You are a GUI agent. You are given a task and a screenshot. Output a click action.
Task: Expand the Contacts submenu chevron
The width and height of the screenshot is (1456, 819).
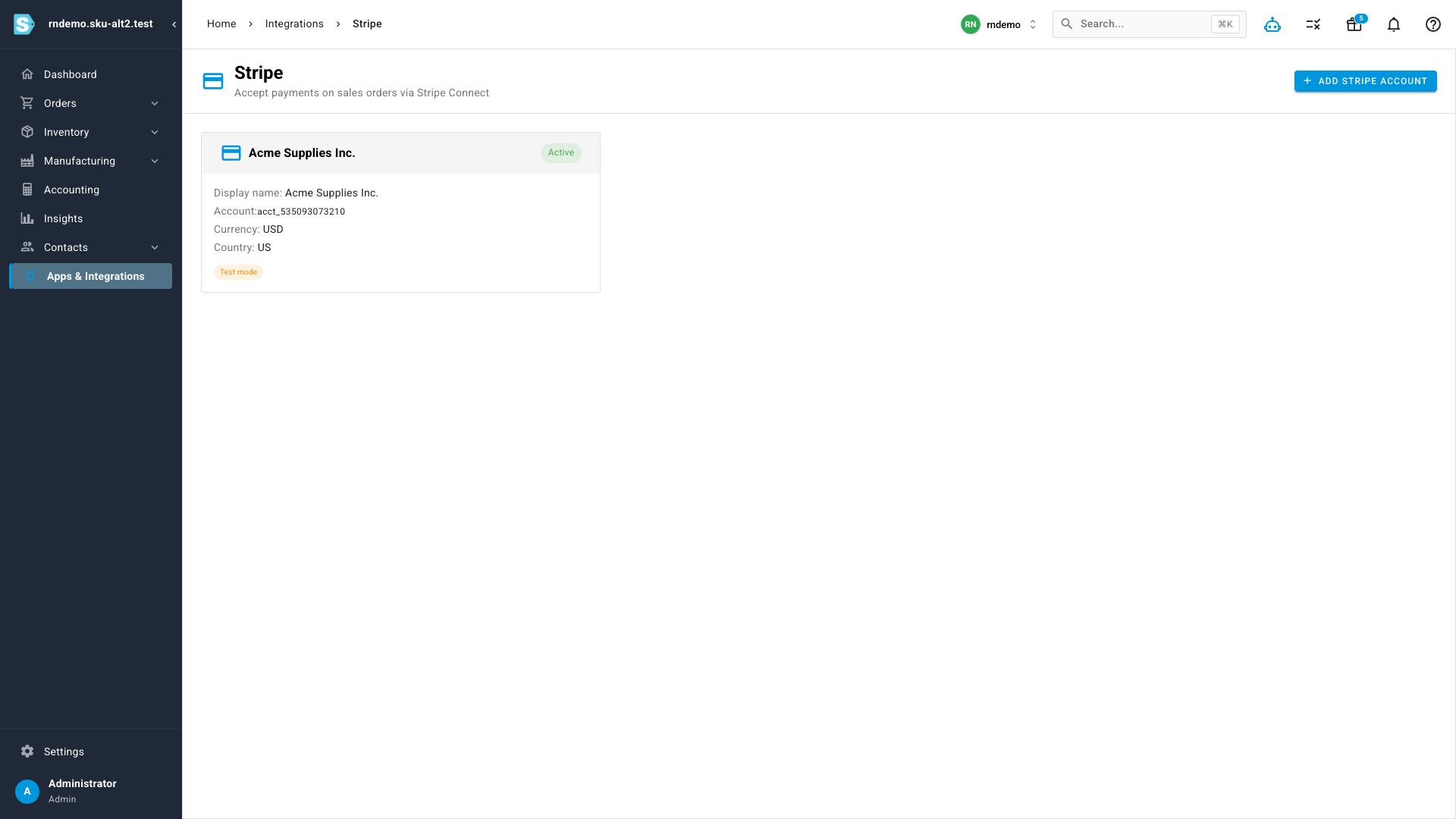click(155, 247)
